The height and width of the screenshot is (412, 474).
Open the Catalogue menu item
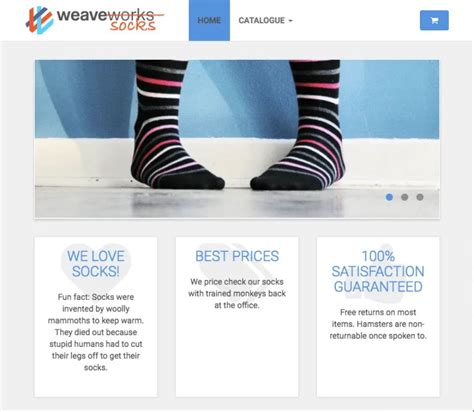click(x=265, y=20)
